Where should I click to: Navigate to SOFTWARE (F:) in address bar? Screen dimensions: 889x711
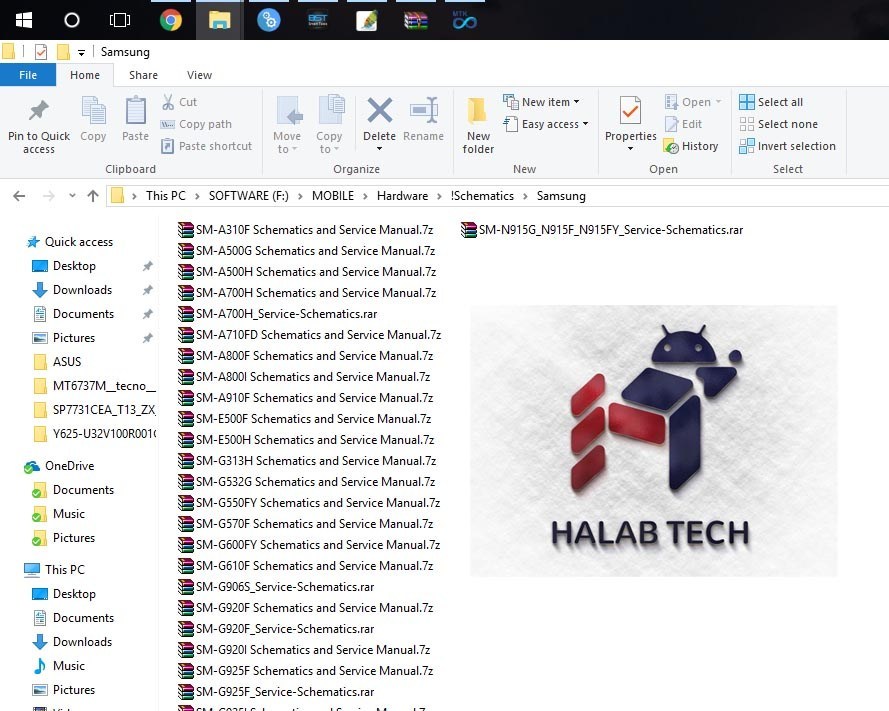249,196
